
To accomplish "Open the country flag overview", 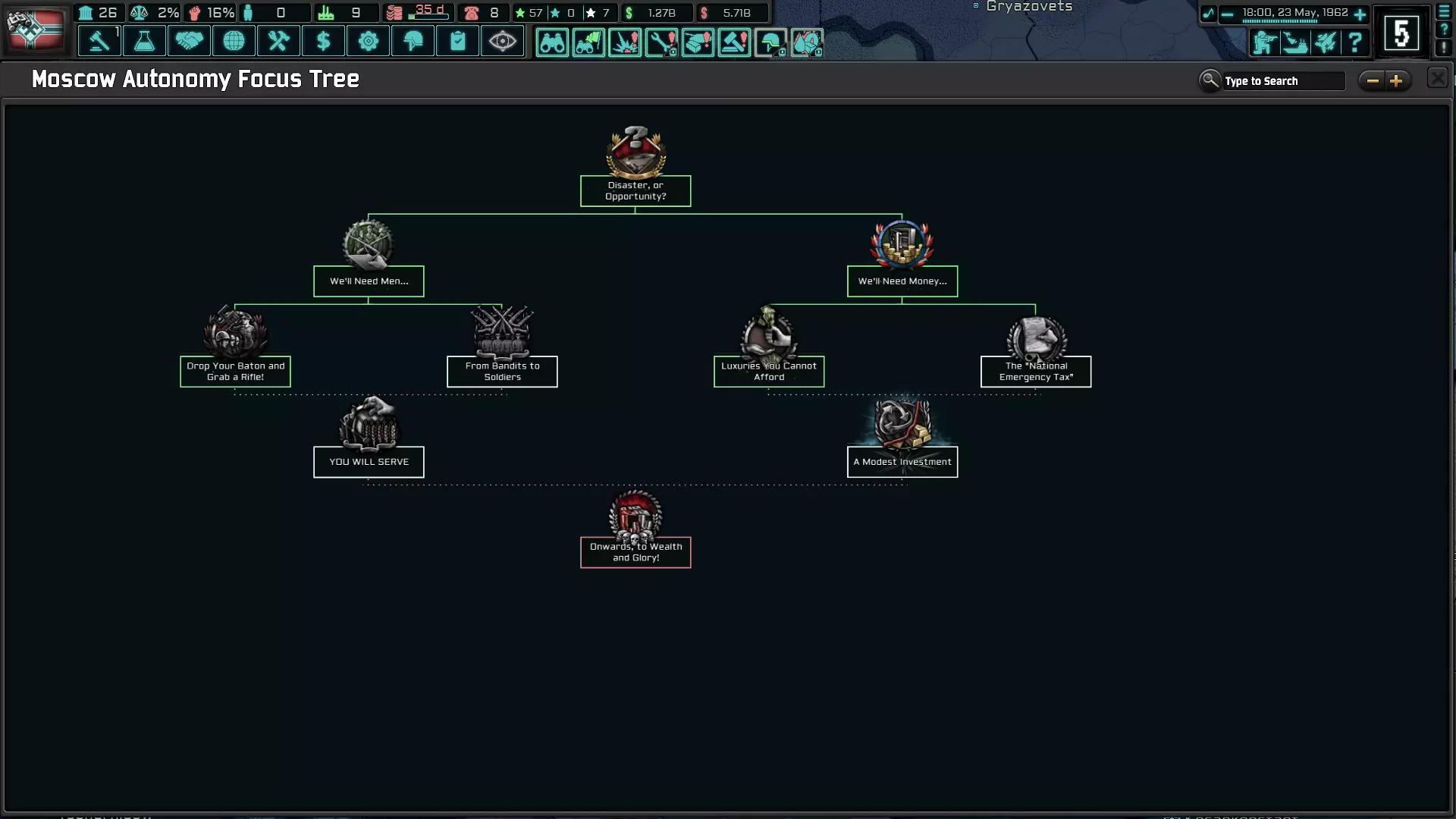I will (35, 30).
